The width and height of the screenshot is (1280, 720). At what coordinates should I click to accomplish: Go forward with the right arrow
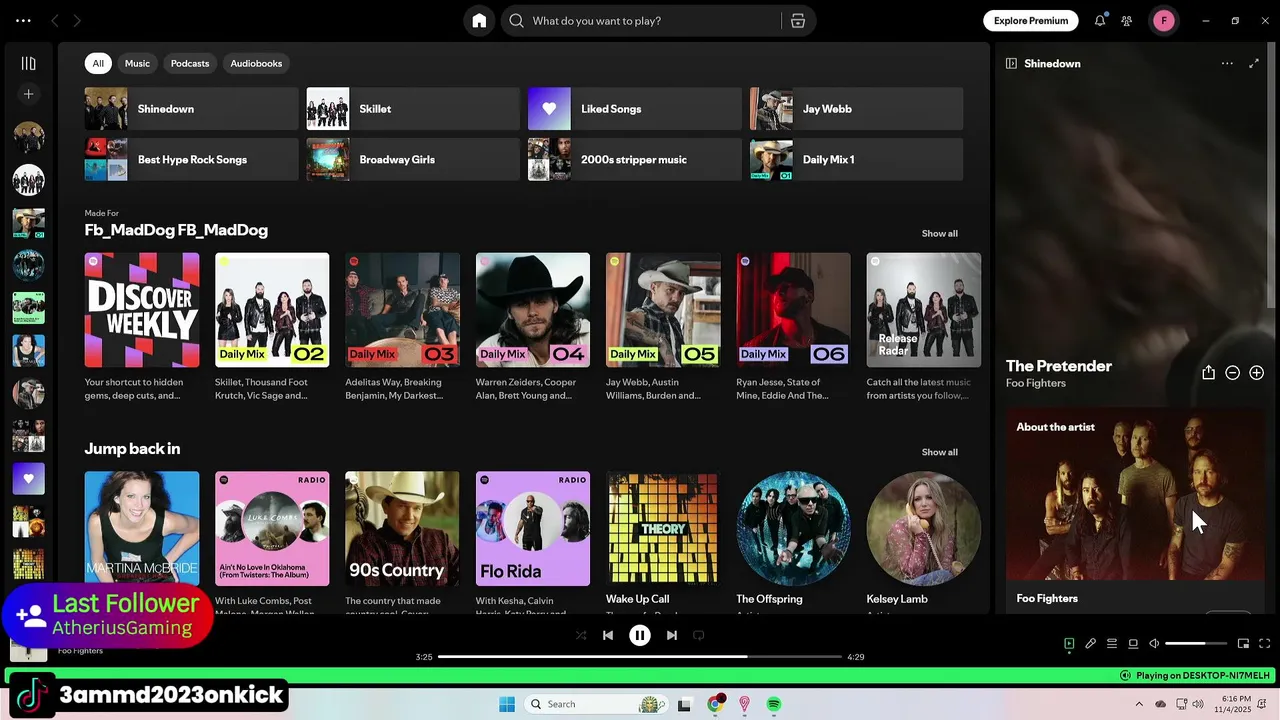(x=77, y=21)
